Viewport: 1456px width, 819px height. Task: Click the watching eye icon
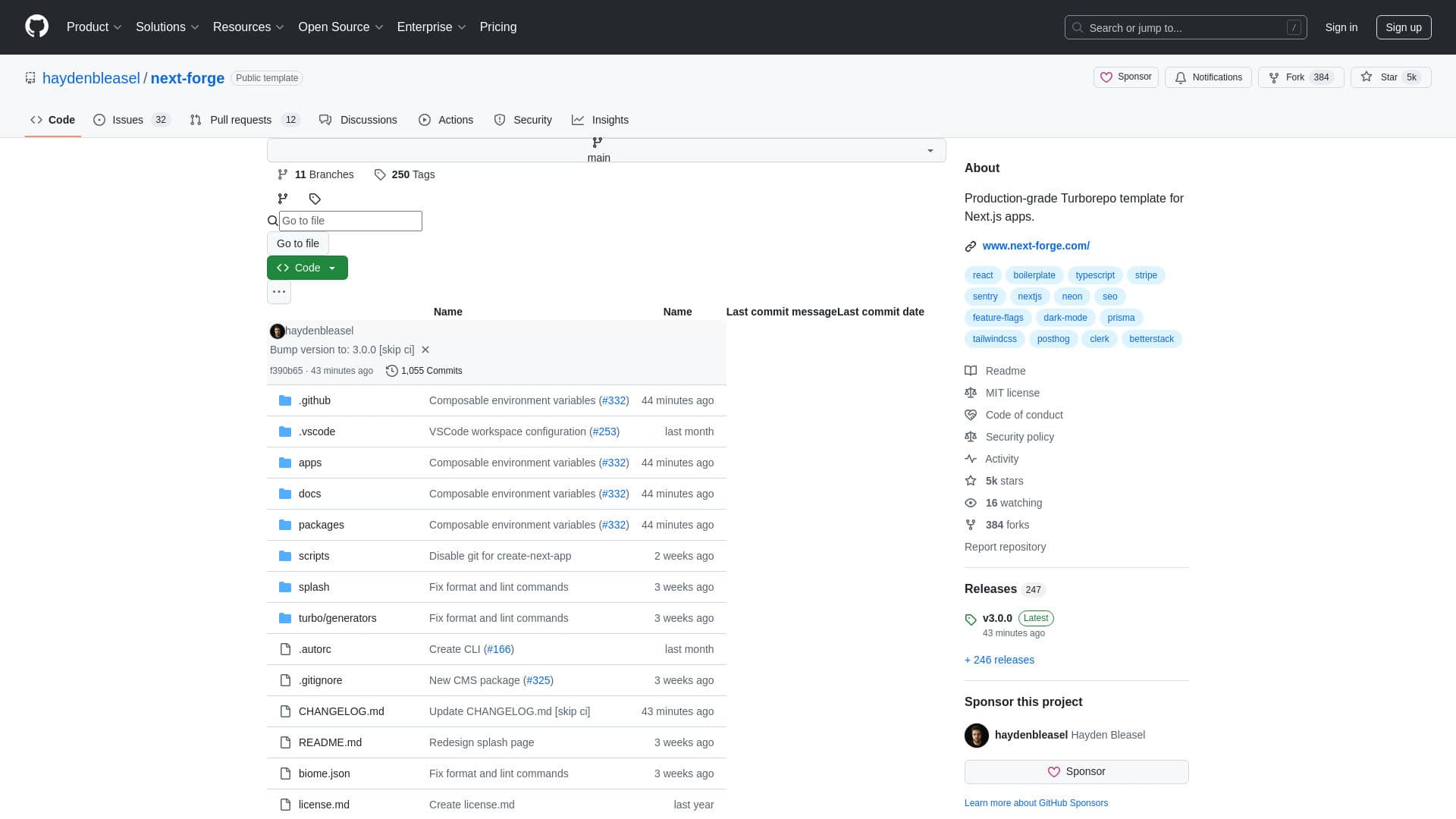click(971, 503)
